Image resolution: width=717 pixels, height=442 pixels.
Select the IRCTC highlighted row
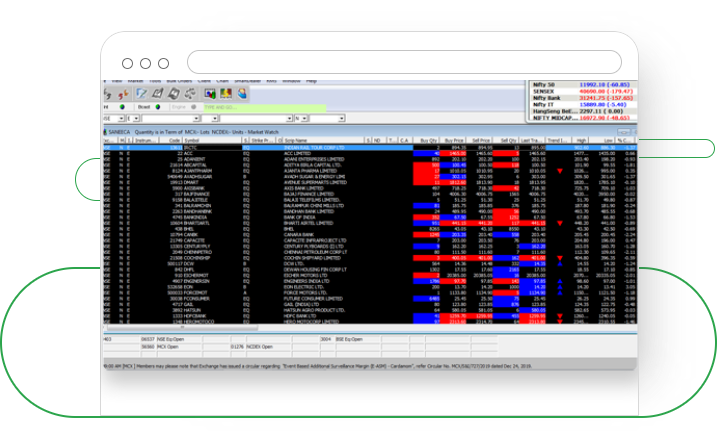click(x=370, y=148)
